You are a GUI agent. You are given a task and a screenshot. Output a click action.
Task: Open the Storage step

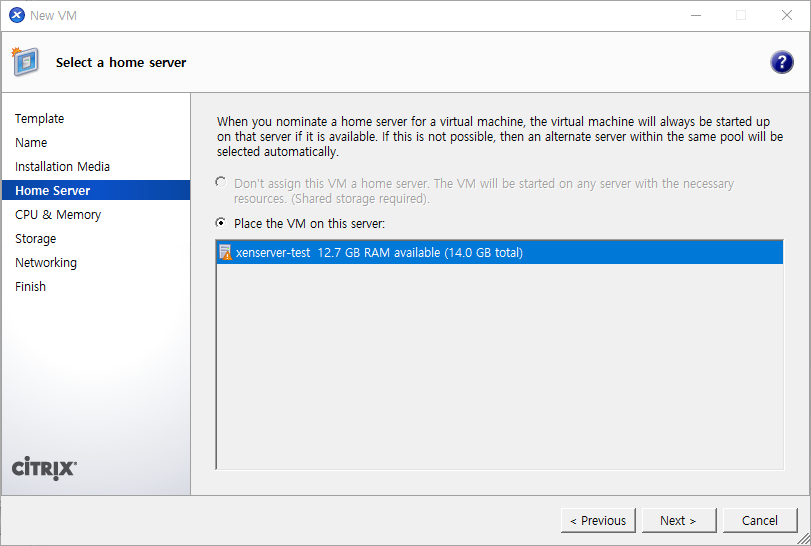[x=35, y=238]
